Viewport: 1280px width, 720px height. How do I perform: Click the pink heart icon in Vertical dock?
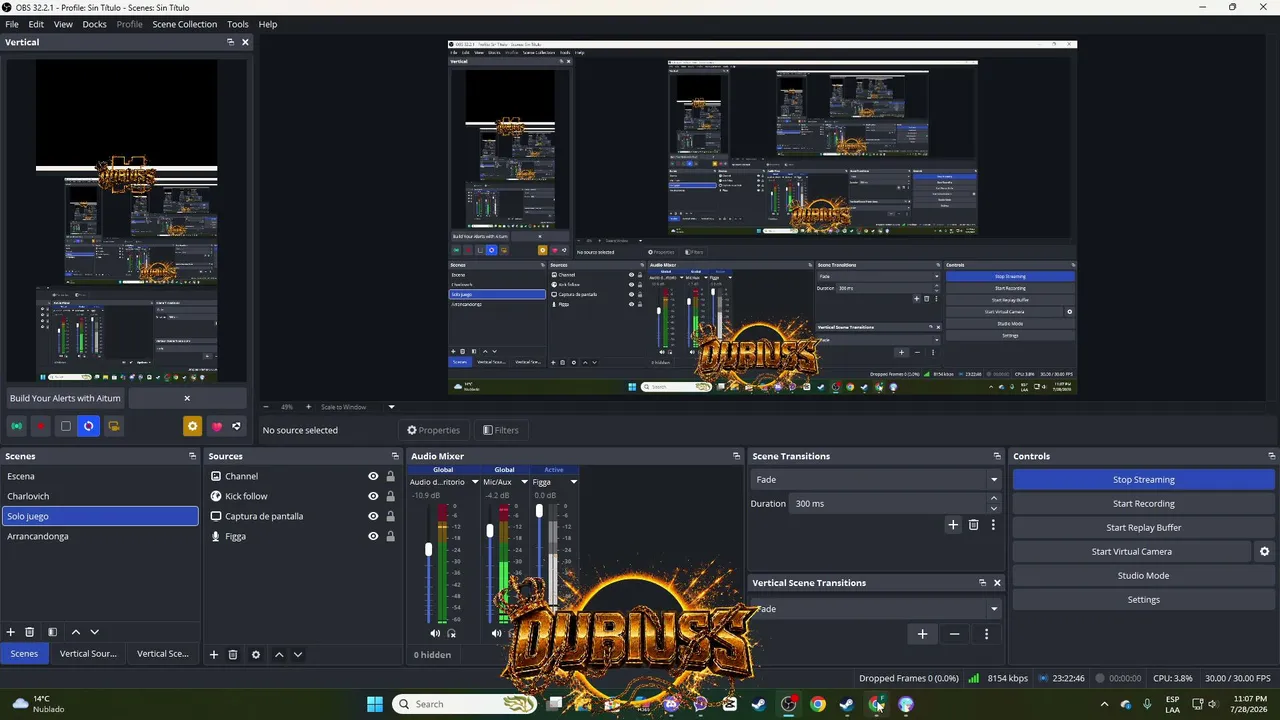tap(217, 426)
